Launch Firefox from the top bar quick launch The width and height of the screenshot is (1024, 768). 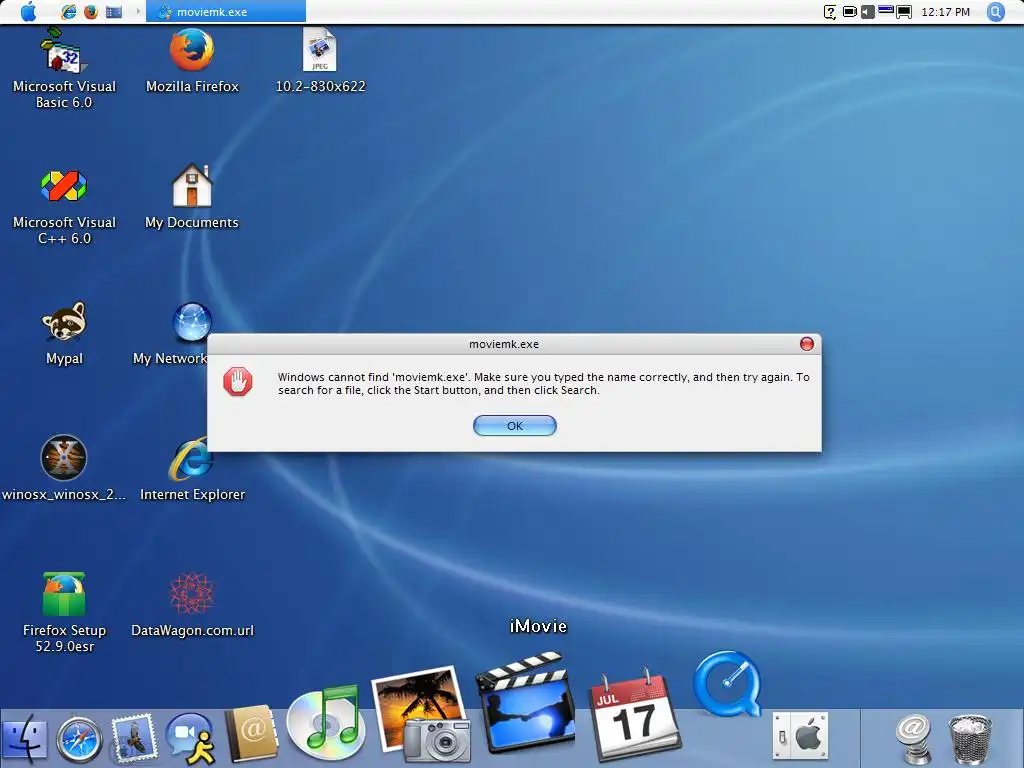tap(91, 12)
